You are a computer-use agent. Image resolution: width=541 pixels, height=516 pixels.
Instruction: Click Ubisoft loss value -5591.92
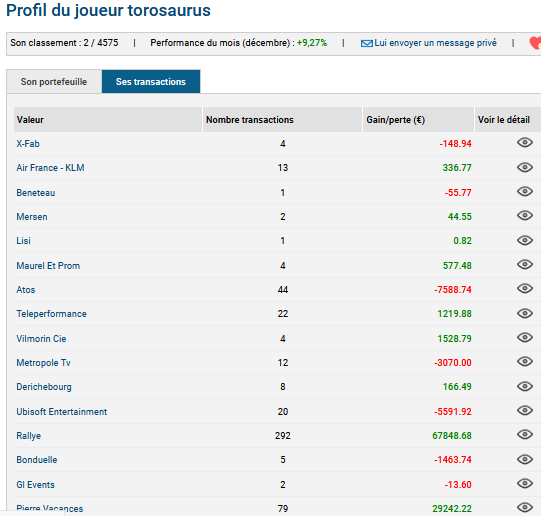click(x=453, y=412)
